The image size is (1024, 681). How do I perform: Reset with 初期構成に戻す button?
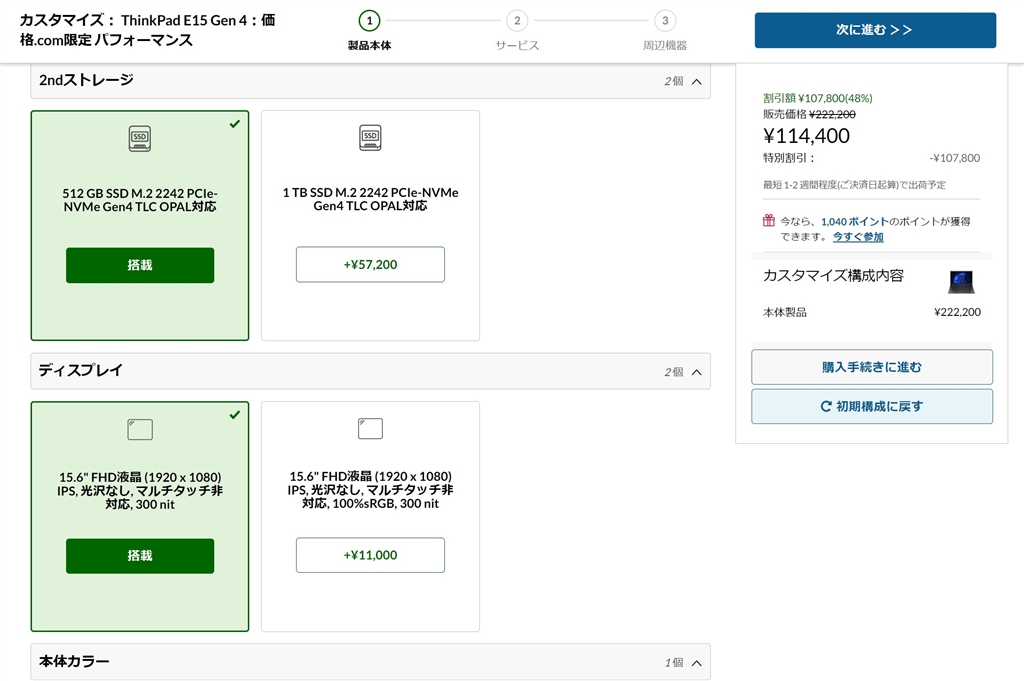tap(872, 407)
